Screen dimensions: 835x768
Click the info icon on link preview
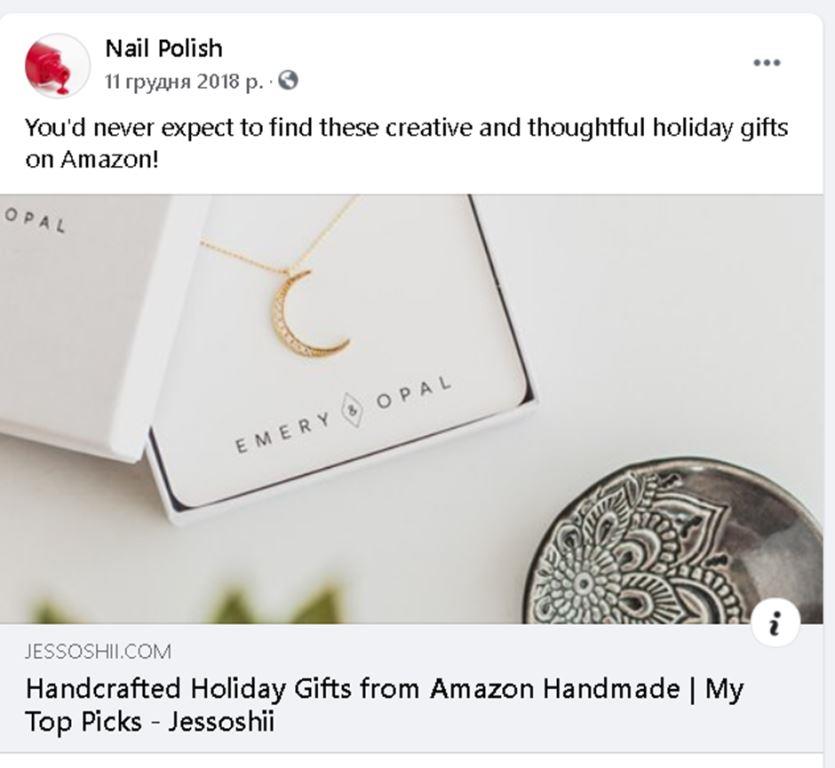click(775, 625)
